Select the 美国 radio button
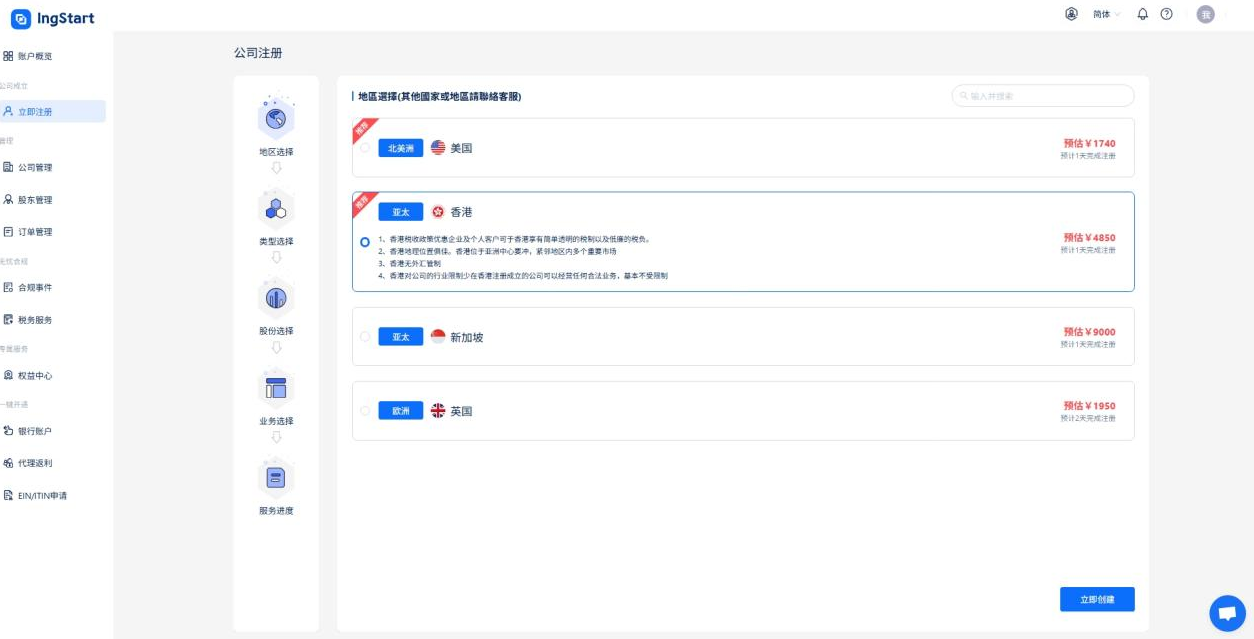 tap(365, 148)
